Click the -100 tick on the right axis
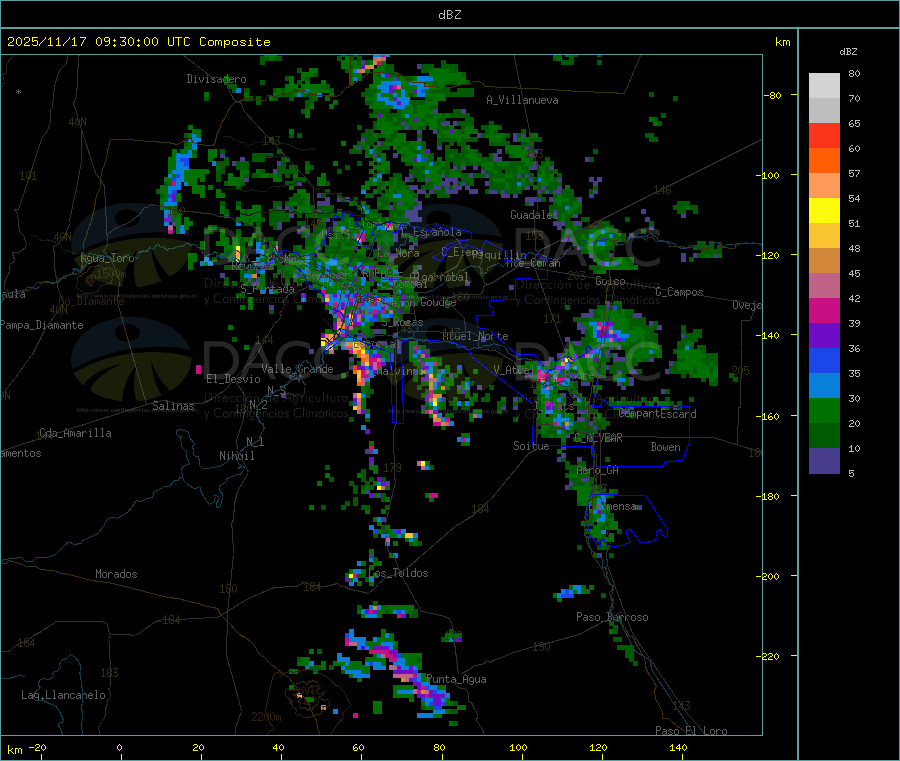The width and height of the screenshot is (900, 761). (768, 175)
